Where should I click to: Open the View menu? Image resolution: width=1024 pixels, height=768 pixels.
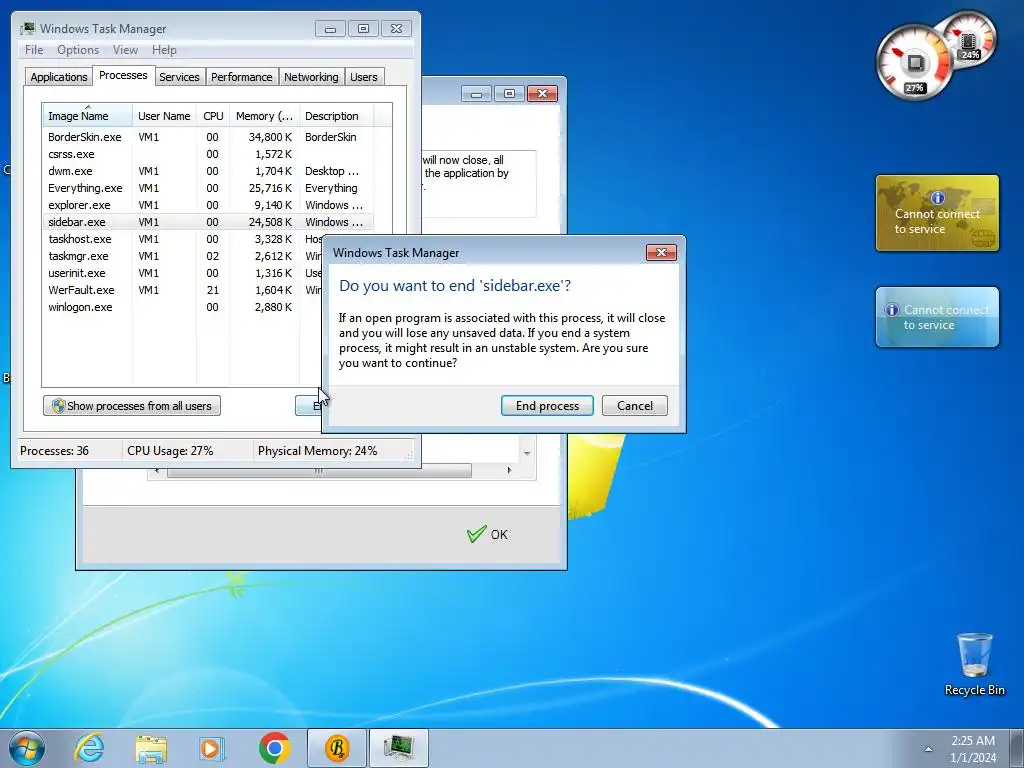pos(125,50)
